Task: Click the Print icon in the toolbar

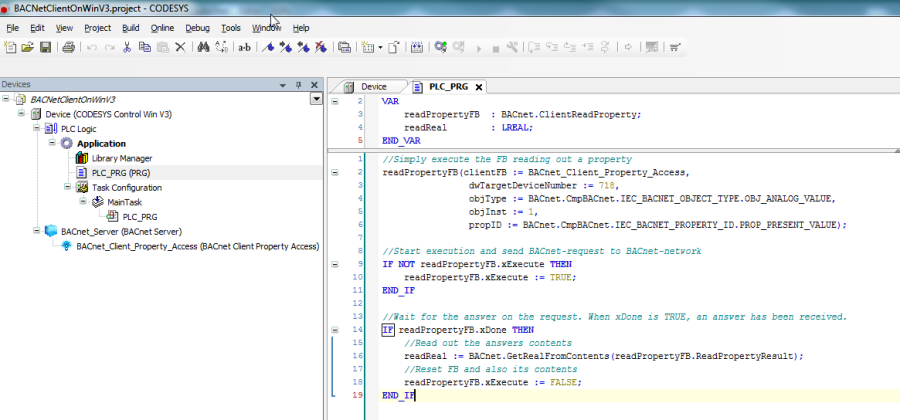Action: tap(69, 47)
